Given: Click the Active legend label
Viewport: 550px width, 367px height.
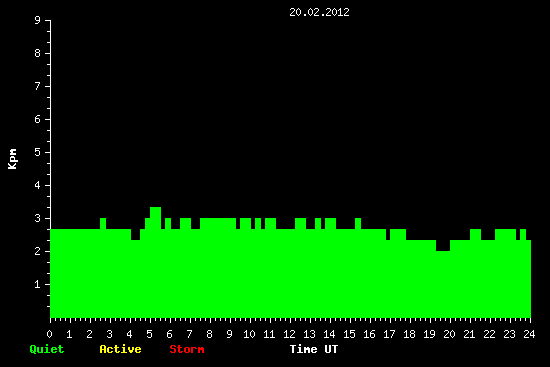Looking at the screenshot, I should coord(120,349).
